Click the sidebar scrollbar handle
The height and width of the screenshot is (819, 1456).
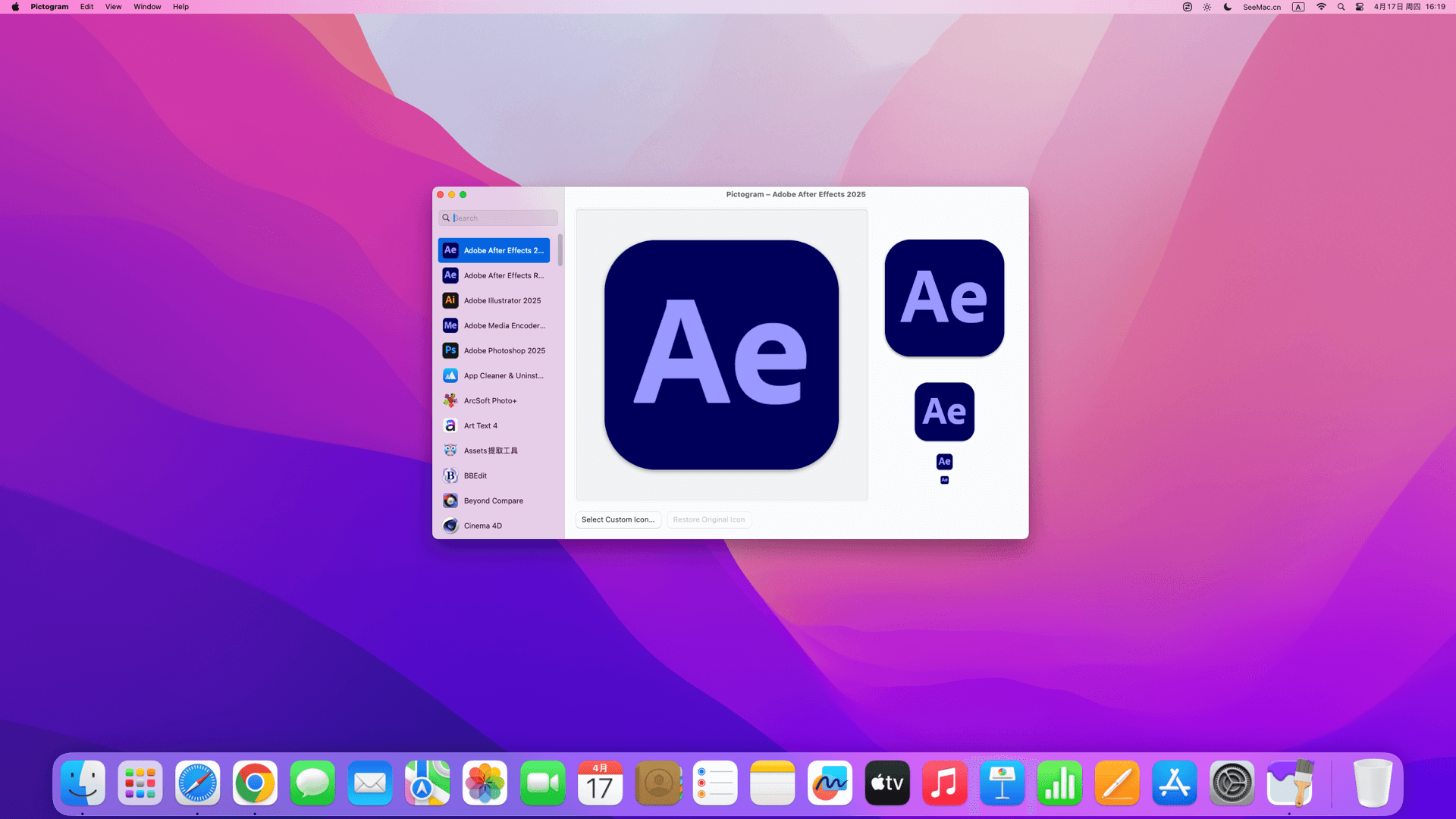click(560, 250)
